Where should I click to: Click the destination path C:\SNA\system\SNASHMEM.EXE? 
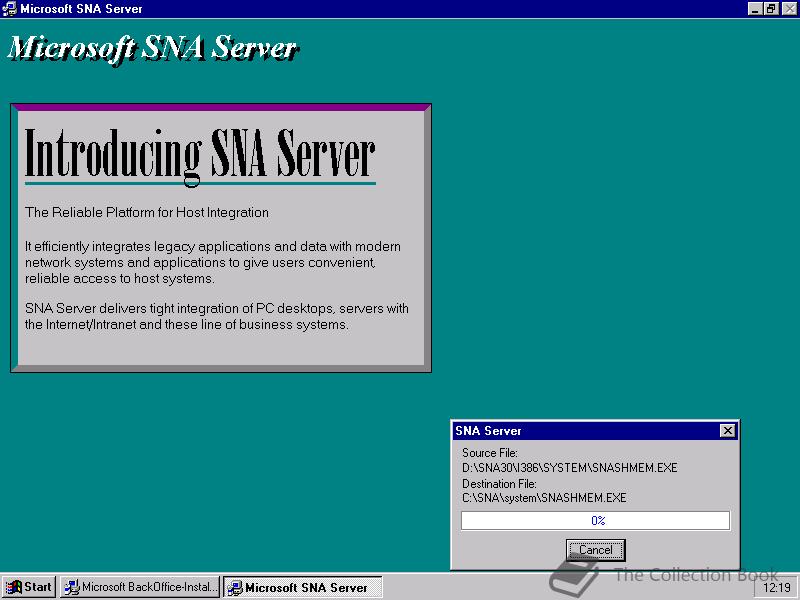[544, 498]
